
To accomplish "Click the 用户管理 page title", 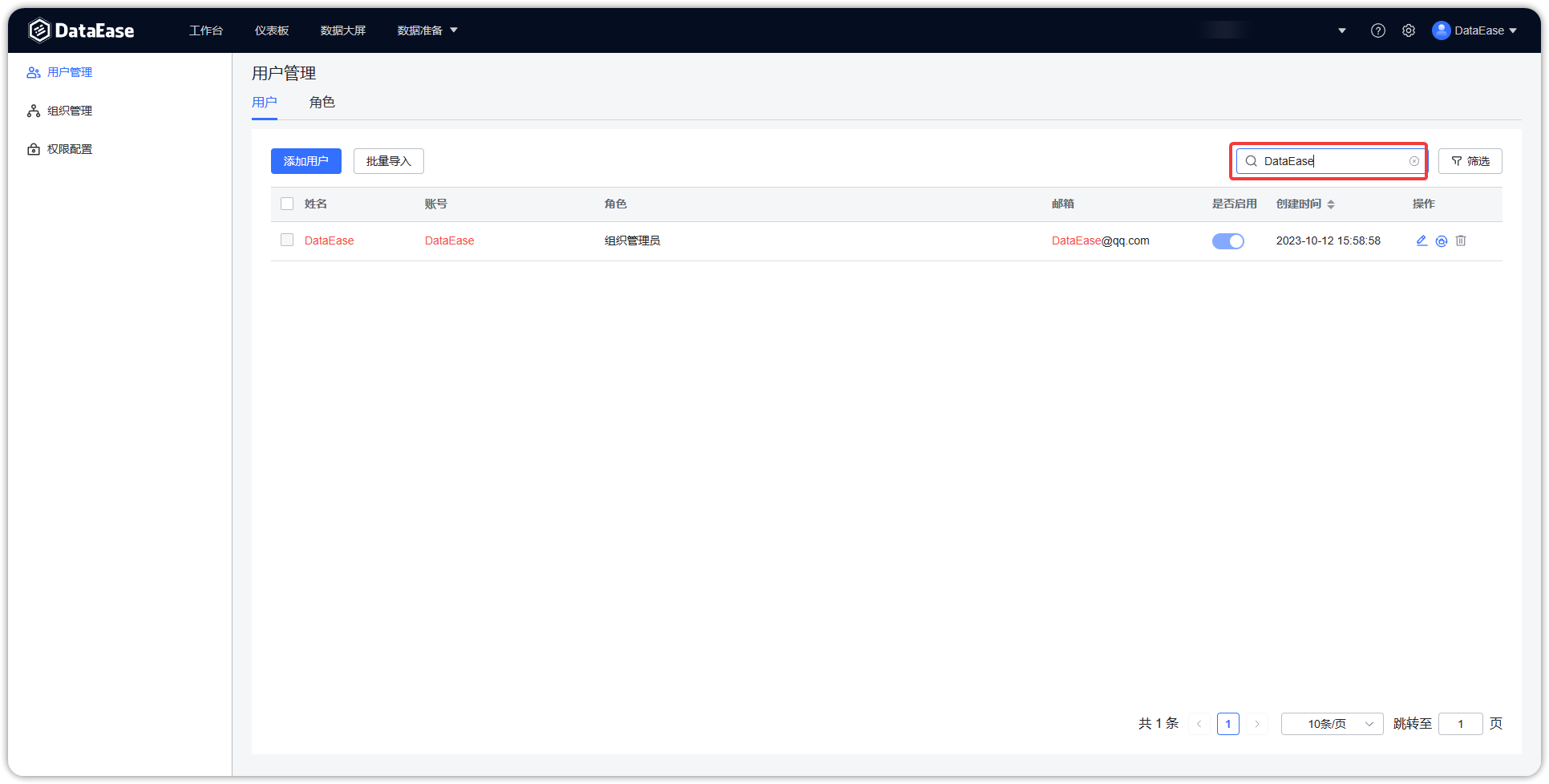I will (x=284, y=73).
